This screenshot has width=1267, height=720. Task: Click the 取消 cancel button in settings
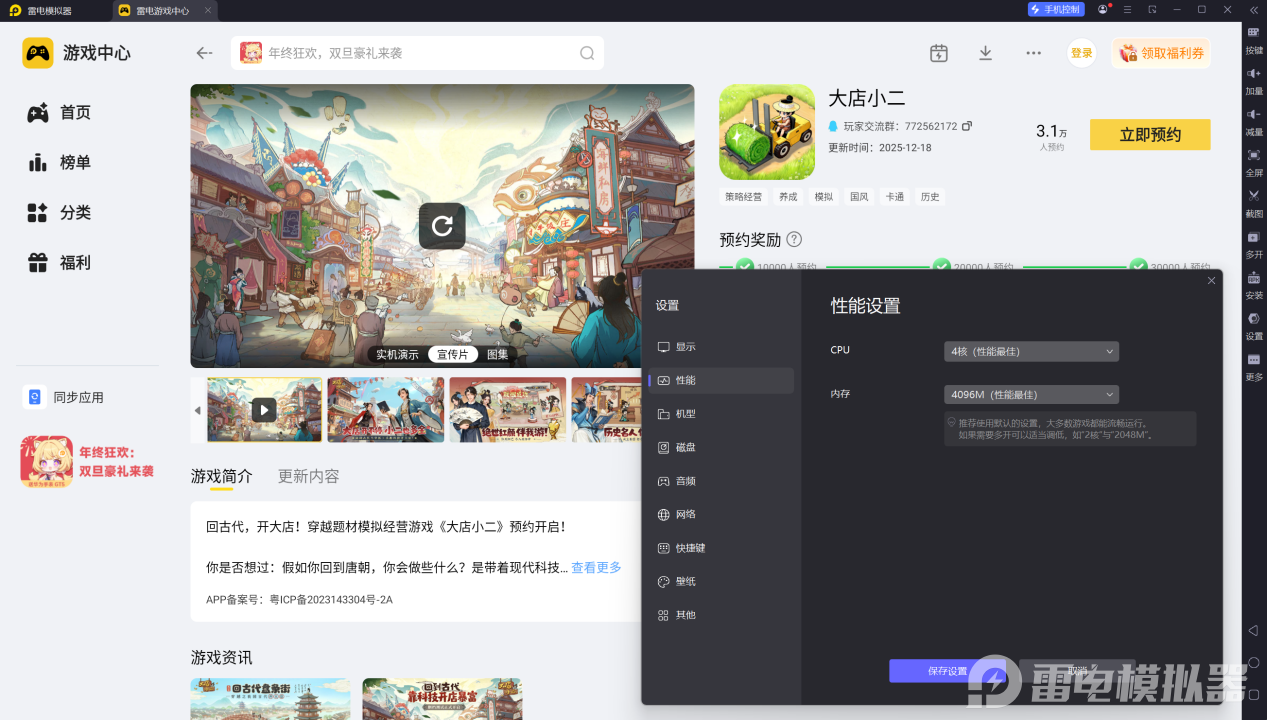coord(1077,671)
